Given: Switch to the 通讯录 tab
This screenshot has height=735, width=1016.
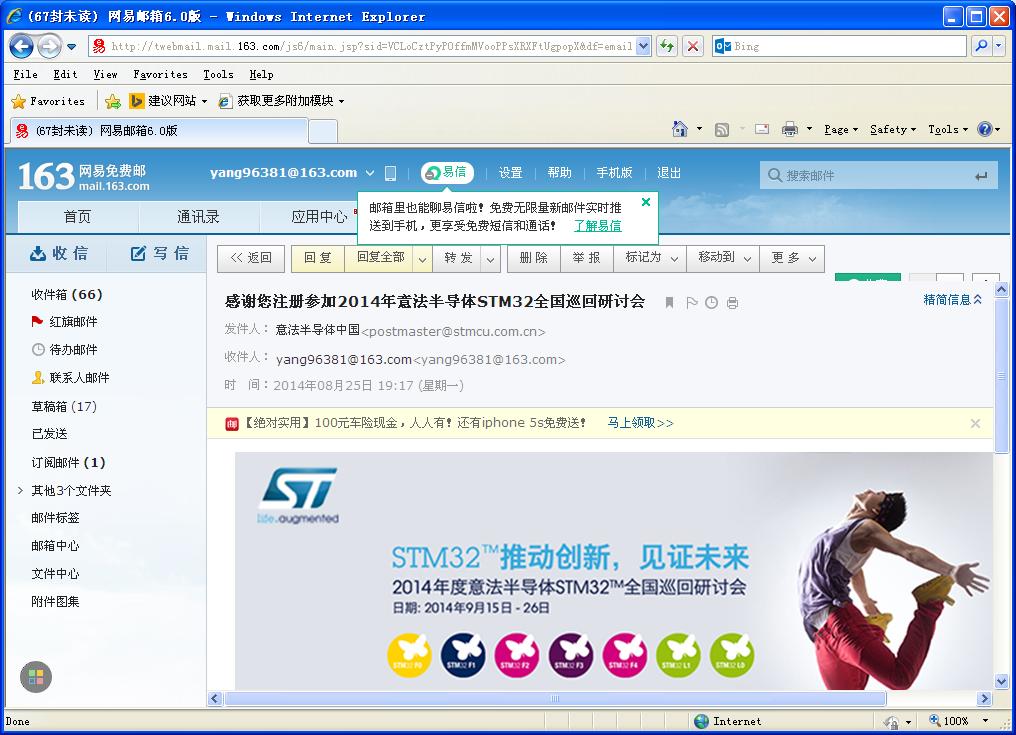Looking at the screenshot, I should [198, 216].
